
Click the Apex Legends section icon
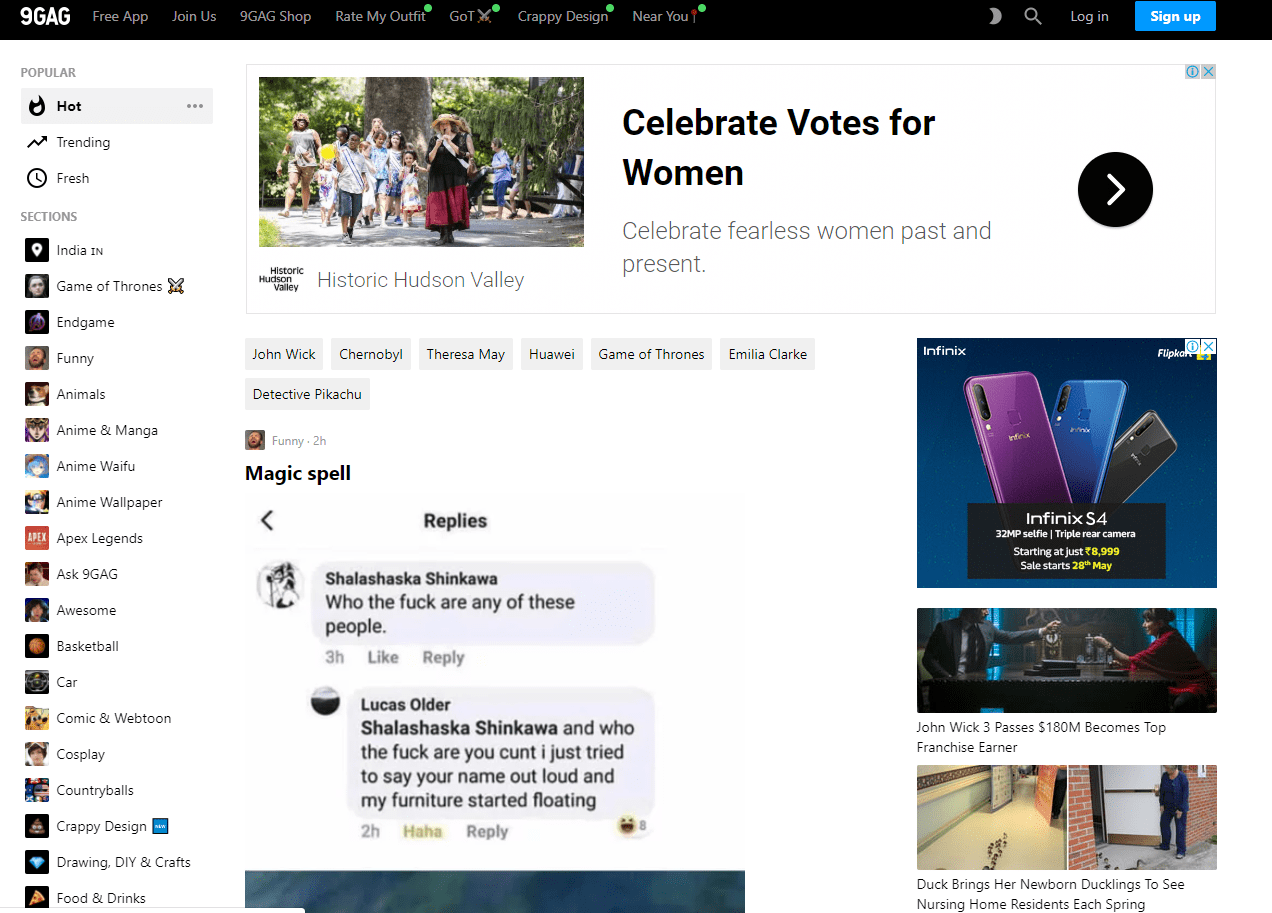point(37,538)
